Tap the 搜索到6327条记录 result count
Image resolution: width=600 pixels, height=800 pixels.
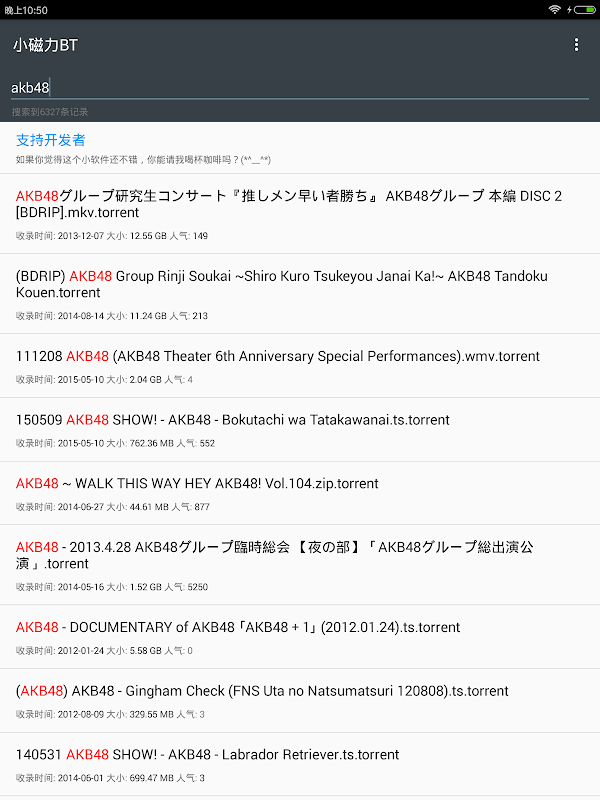click(x=50, y=112)
